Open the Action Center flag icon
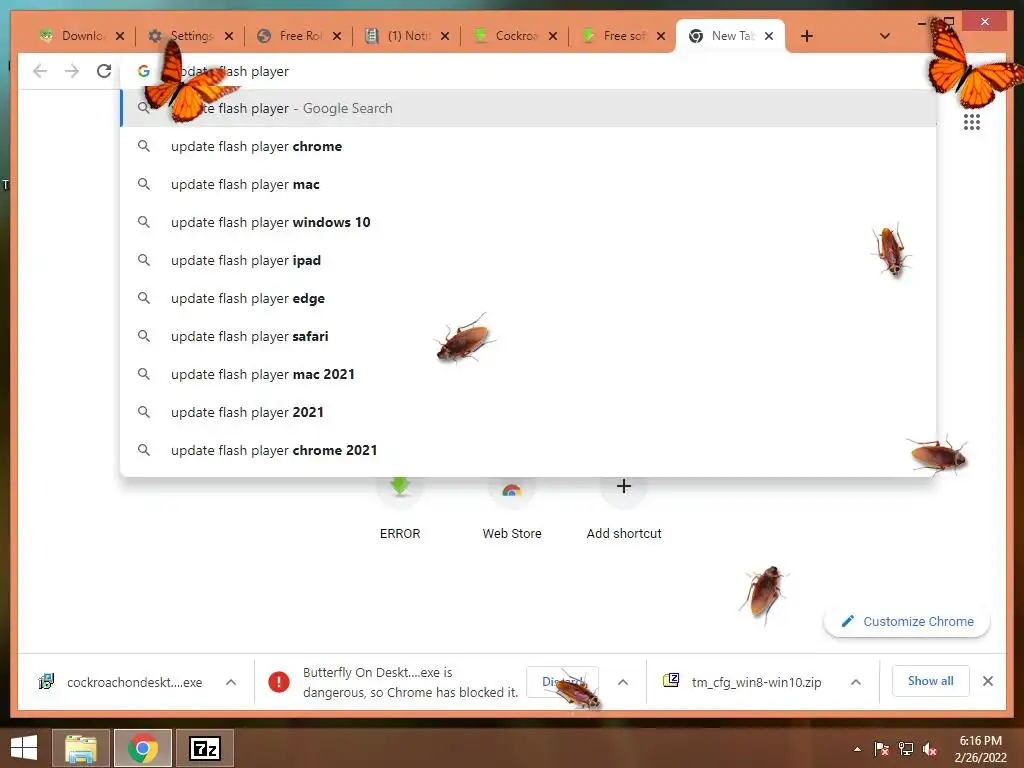The image size is (1024, 768). [882, 749]
